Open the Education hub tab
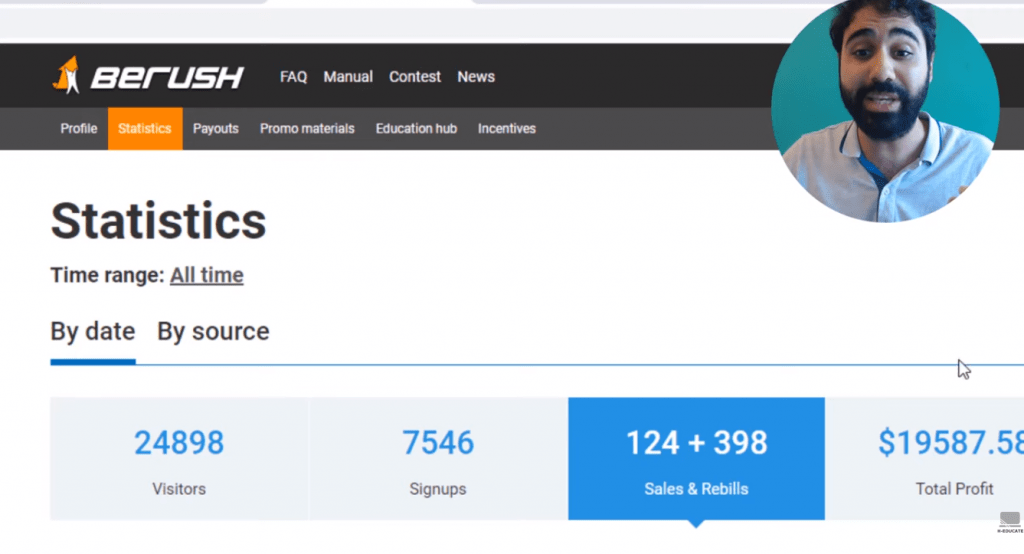Image resolution: width=1024 pixels, height=554 pixels. pos(416,129)
